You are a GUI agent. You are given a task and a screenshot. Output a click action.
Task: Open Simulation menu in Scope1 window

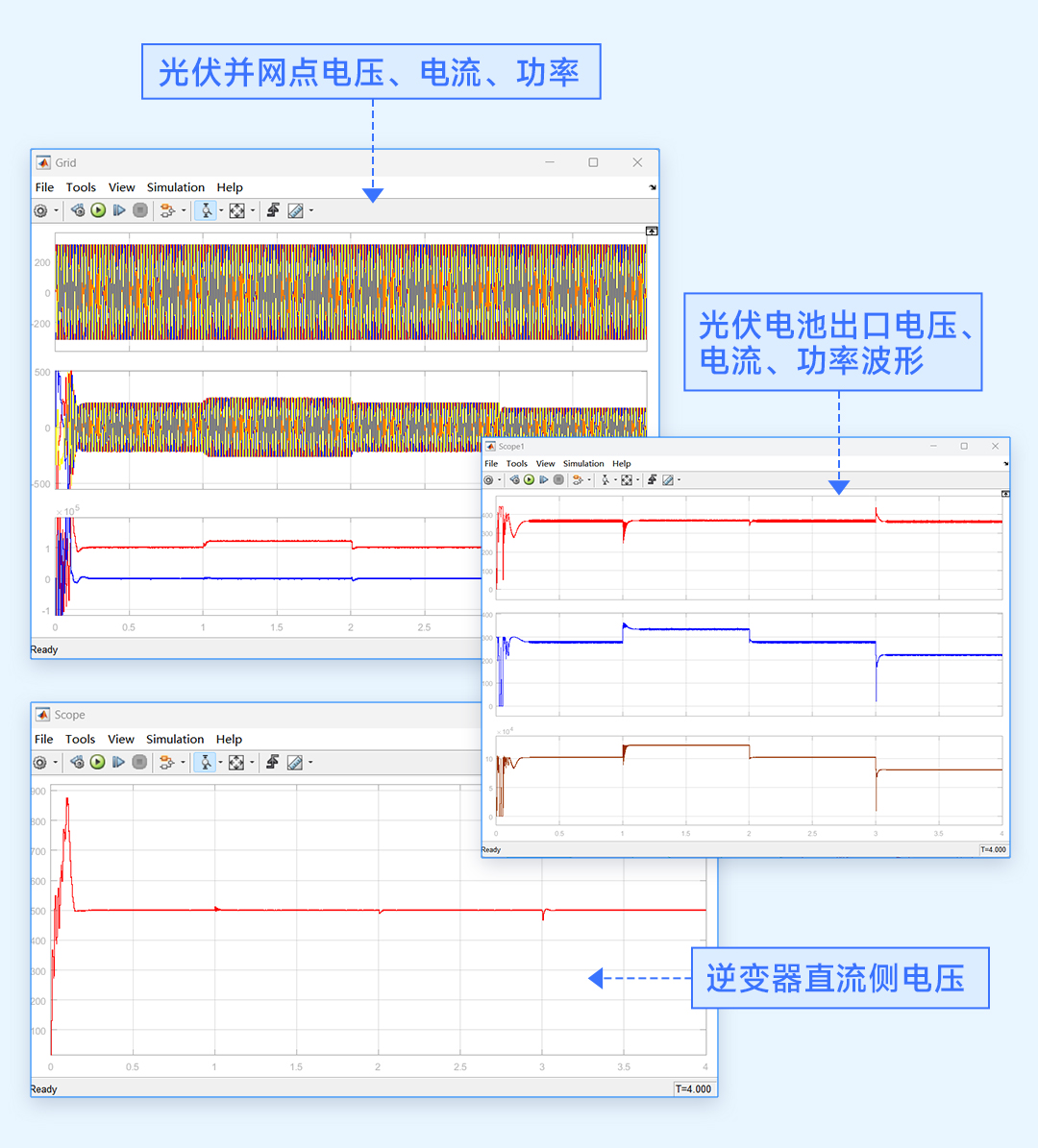coord(583,463)
